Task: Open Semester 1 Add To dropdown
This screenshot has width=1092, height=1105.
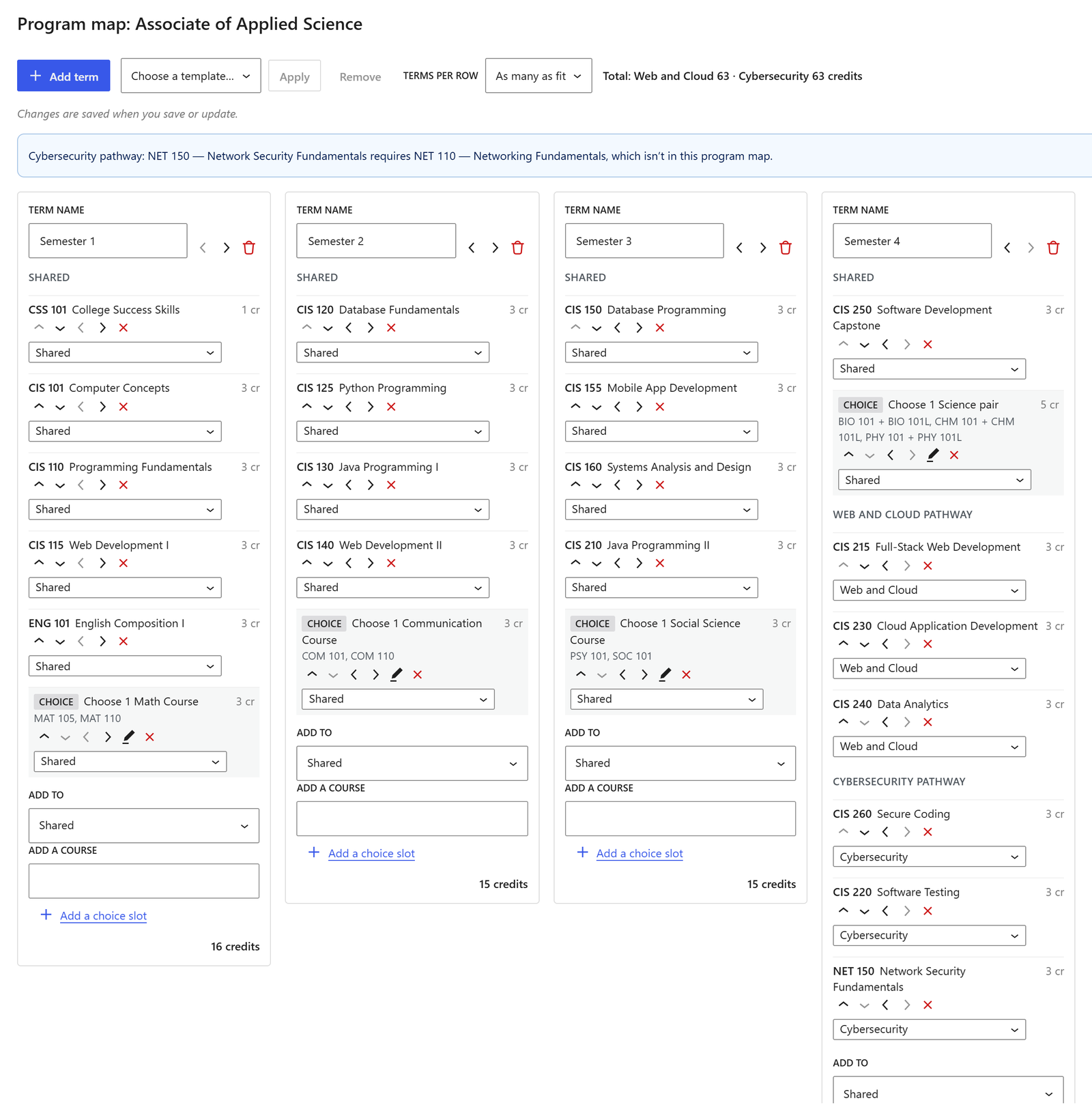Action: (x=144, y=826)
